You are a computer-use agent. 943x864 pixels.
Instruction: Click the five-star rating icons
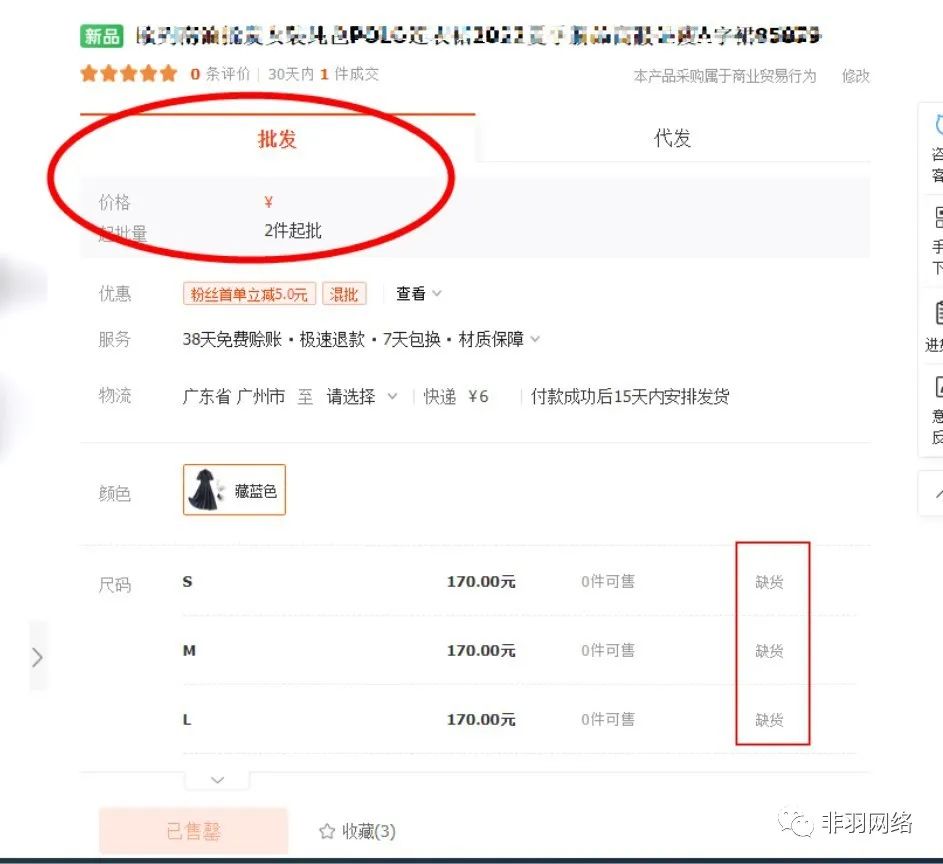tap(128, 74)
